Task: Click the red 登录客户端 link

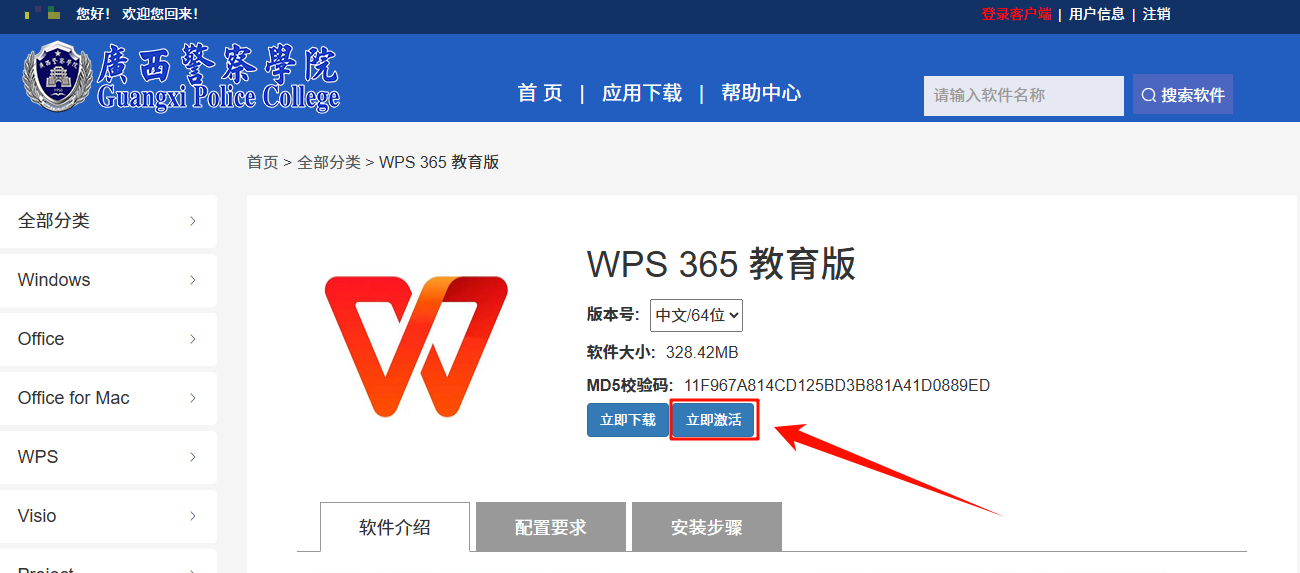Action: click(1016, 14)
